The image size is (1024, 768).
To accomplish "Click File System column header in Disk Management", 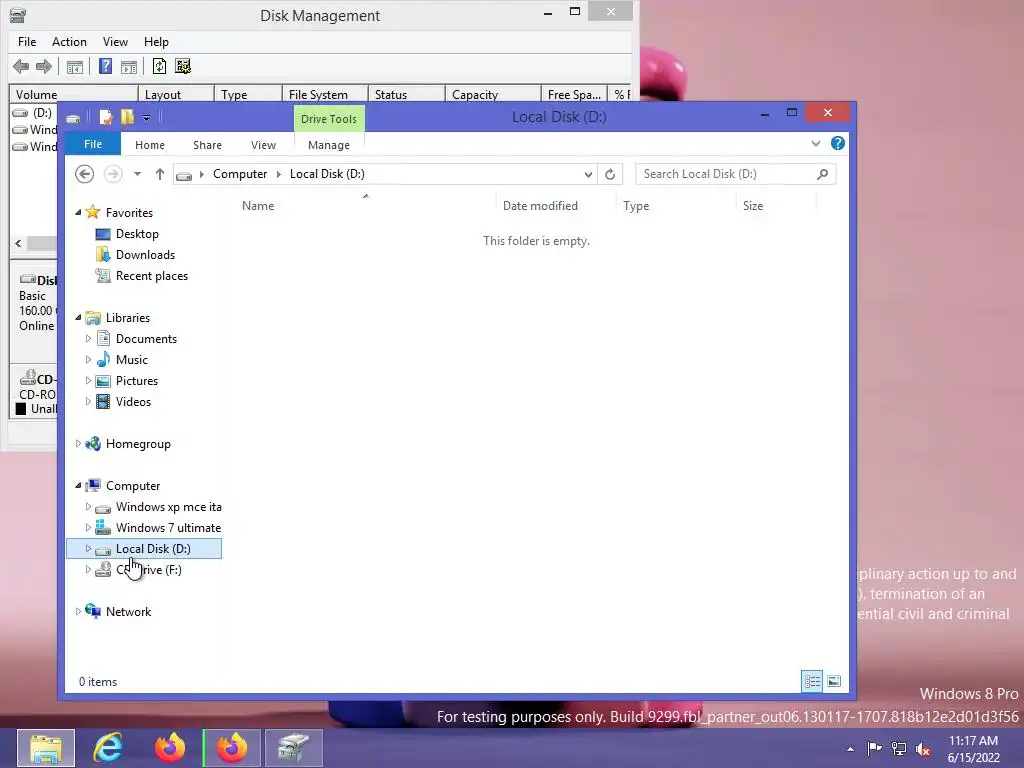I will pyautogui.click(x=325, y=94).
